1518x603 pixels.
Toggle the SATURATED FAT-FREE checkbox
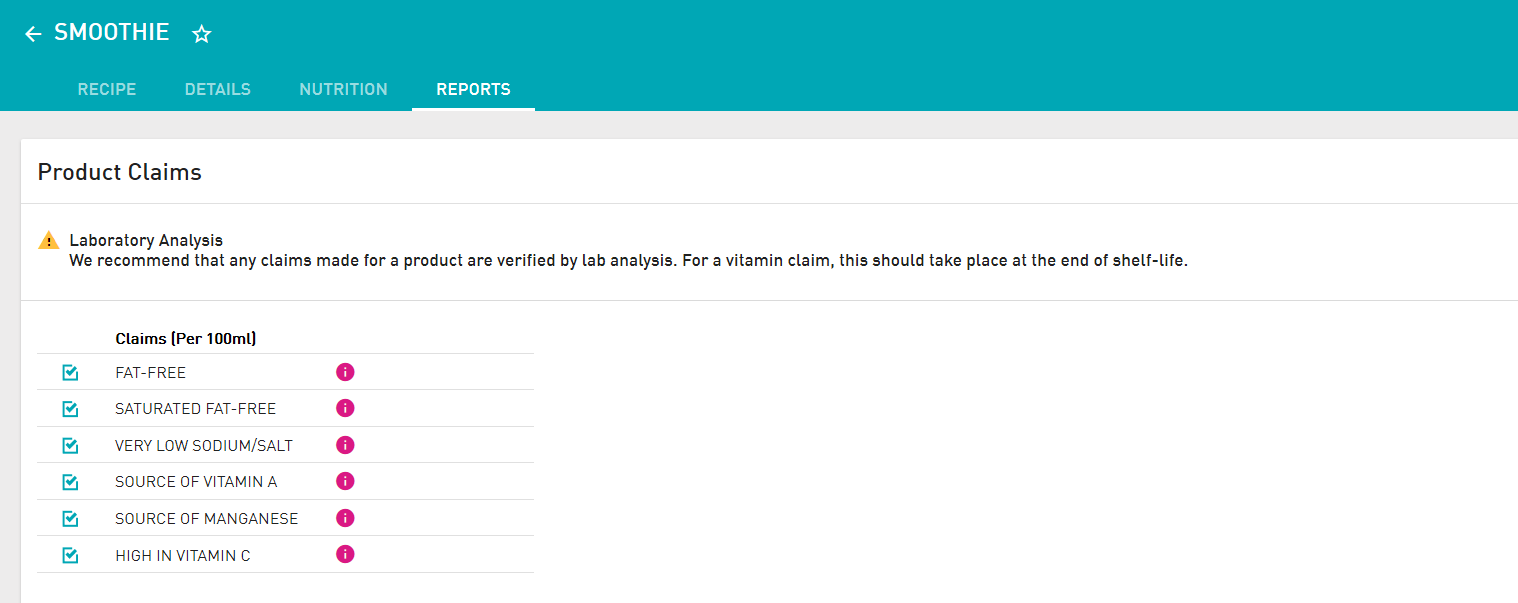tap(70, 409)
